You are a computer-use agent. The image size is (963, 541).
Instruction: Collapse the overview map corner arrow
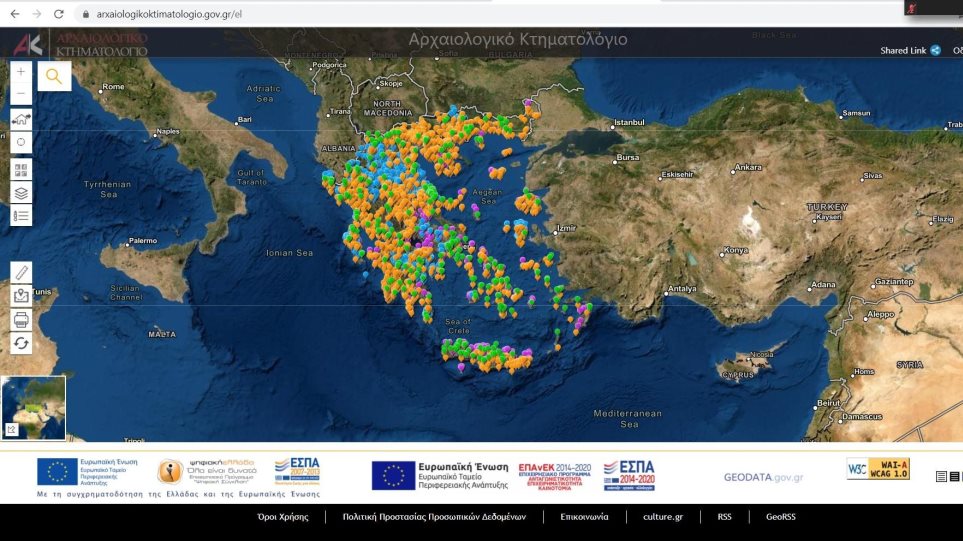[x=11, y=429]
